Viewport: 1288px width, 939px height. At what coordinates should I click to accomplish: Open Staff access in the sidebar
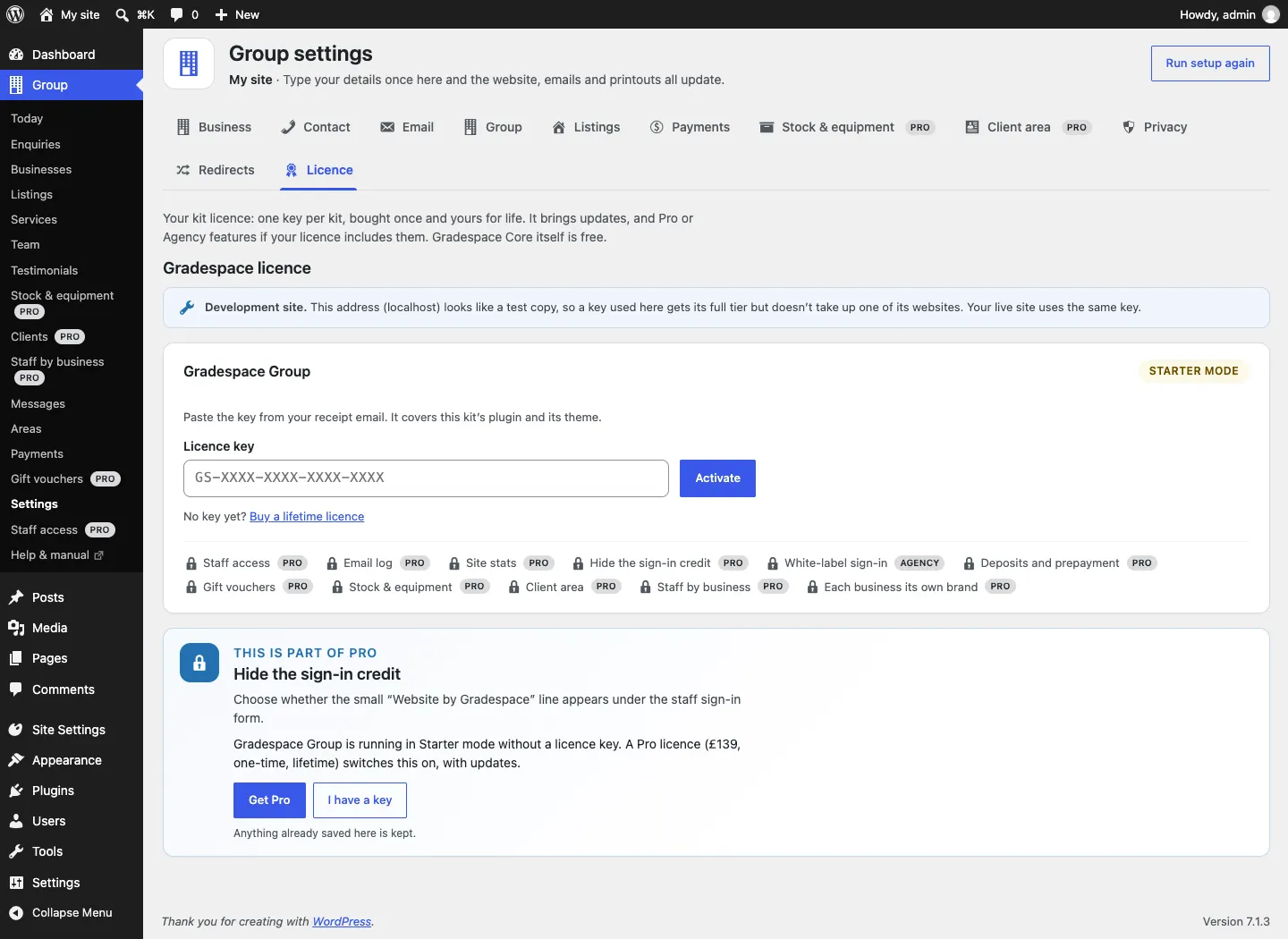click(x=63, y=530)
